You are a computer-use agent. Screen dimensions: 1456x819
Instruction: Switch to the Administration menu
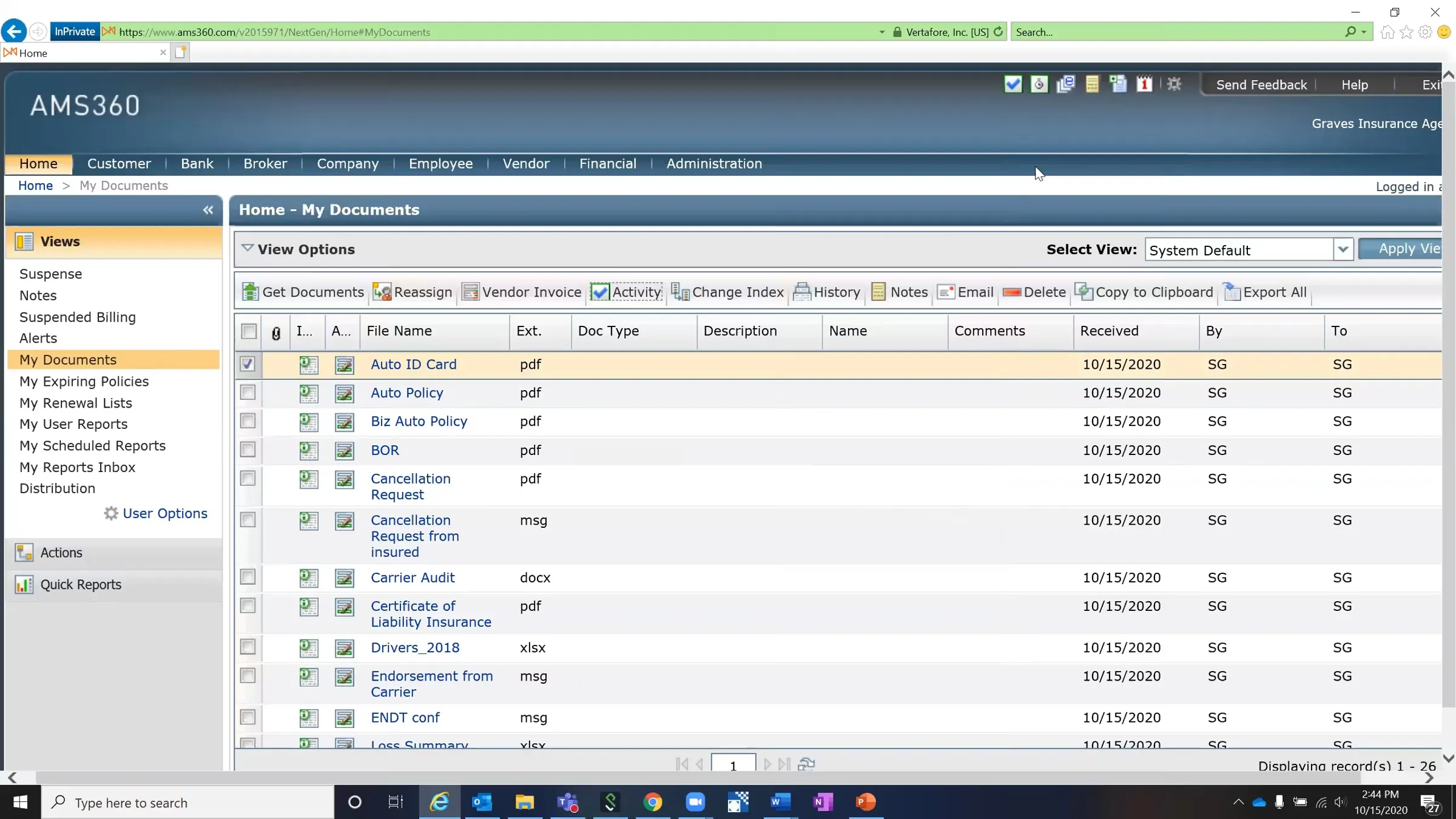714,163
